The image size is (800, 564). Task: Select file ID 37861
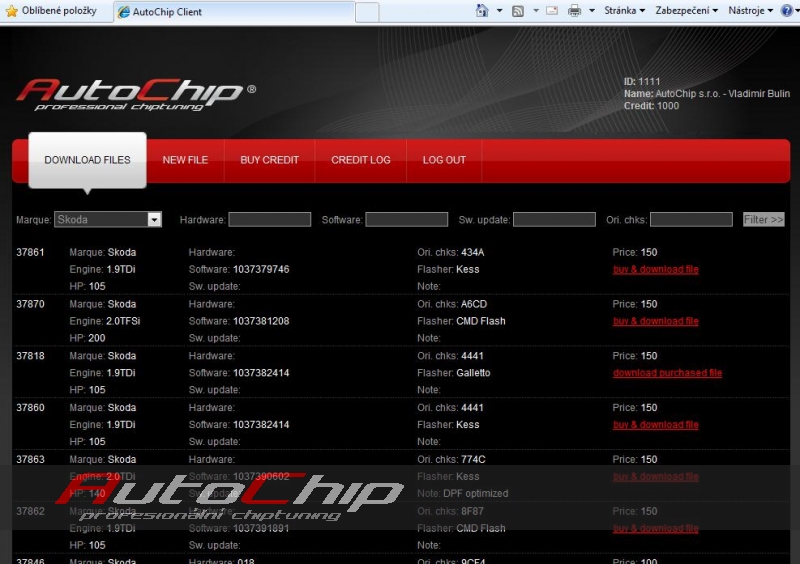click(30, 252)
